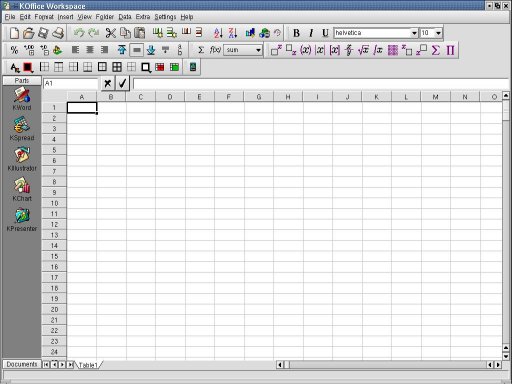Click the checkmark accept entry button
Screen dimensions: 512x384
pyautogui.click(x=122, y=83)
